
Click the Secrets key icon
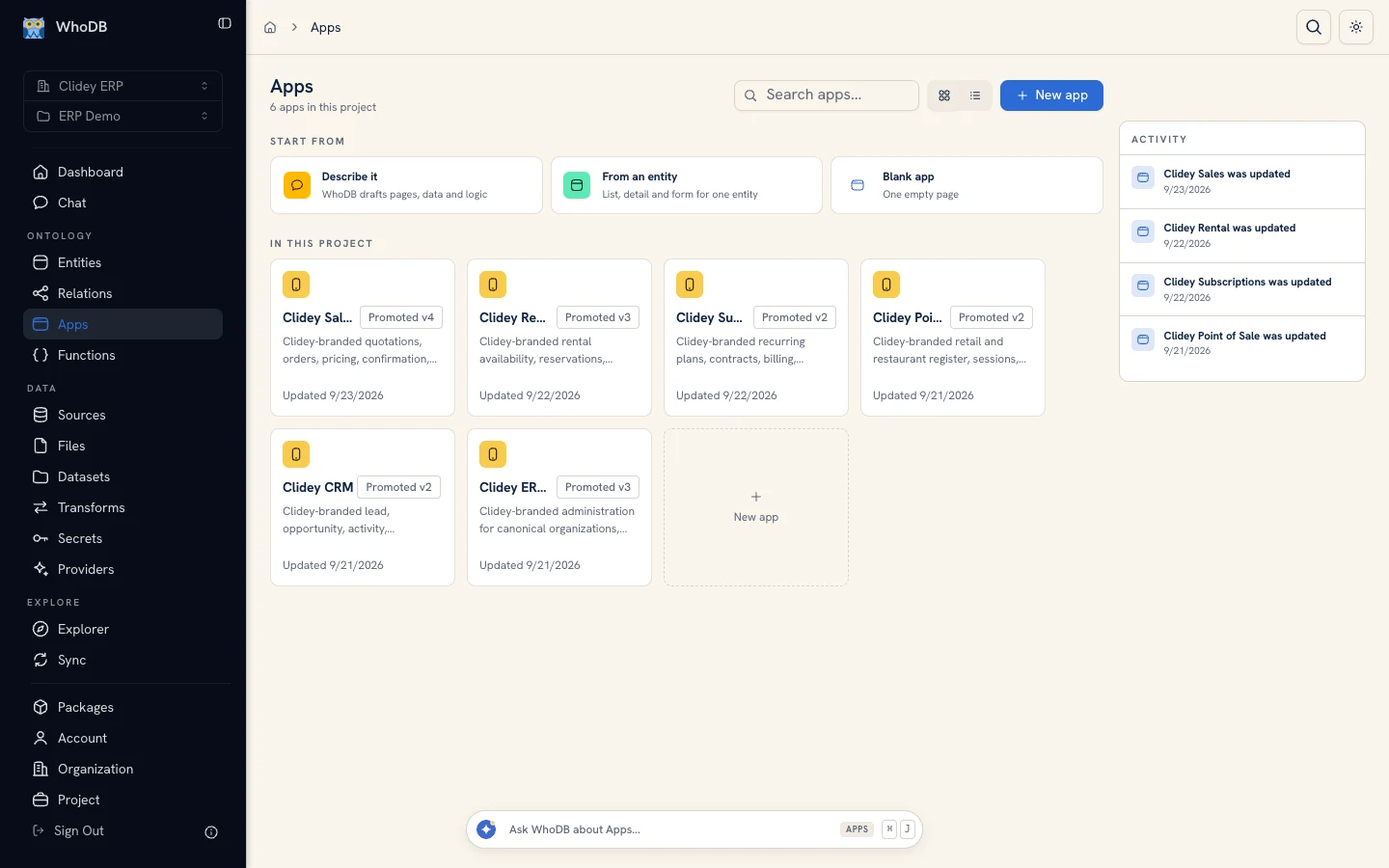[x=41, y=538]
